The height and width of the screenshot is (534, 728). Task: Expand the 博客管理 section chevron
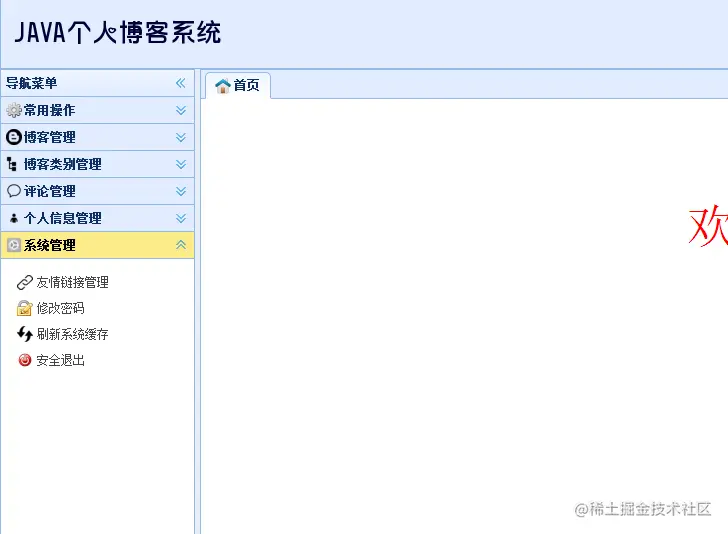[x=181, y=137]
